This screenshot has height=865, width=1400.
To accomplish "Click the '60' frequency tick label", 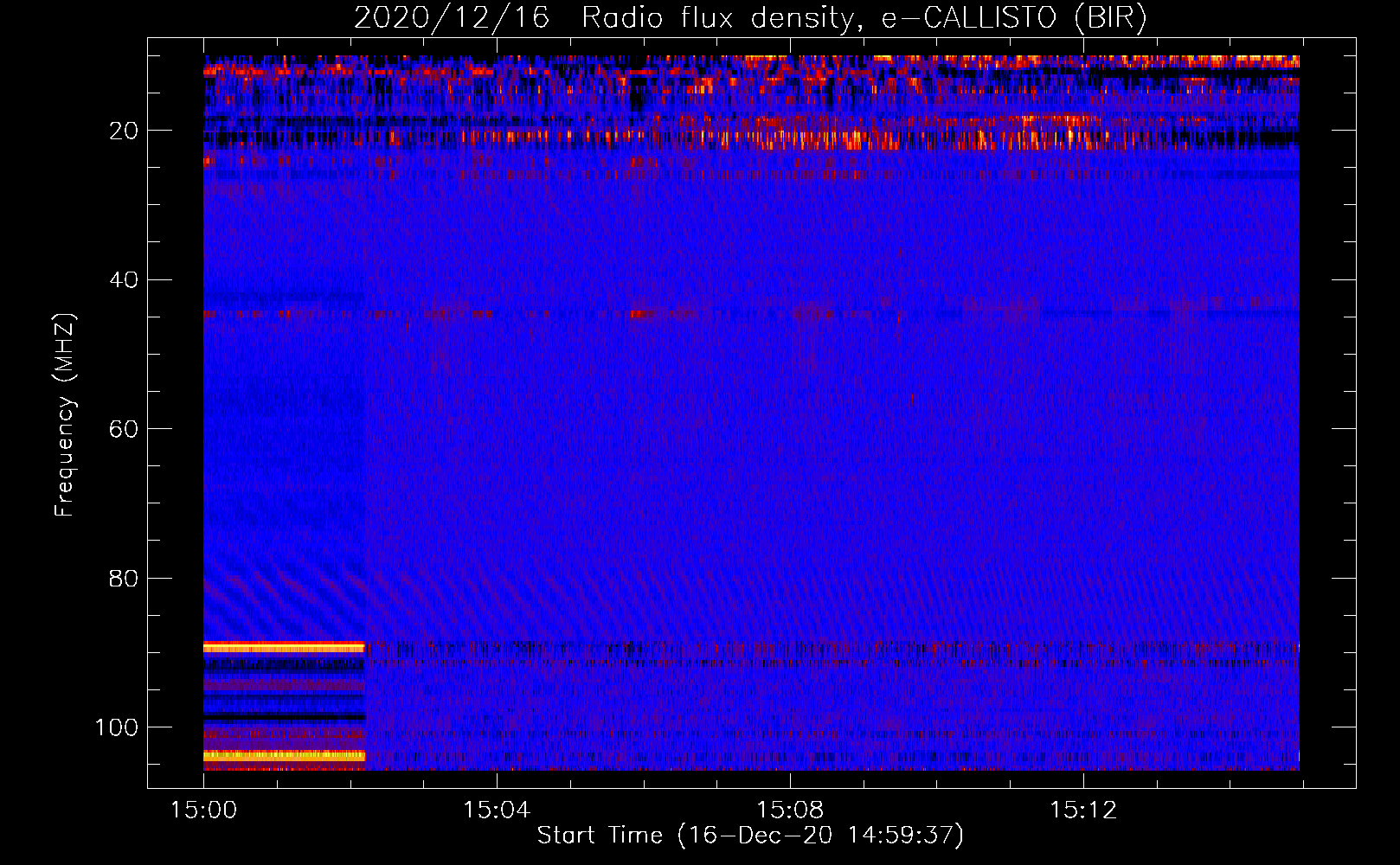I will coord(124,429).
